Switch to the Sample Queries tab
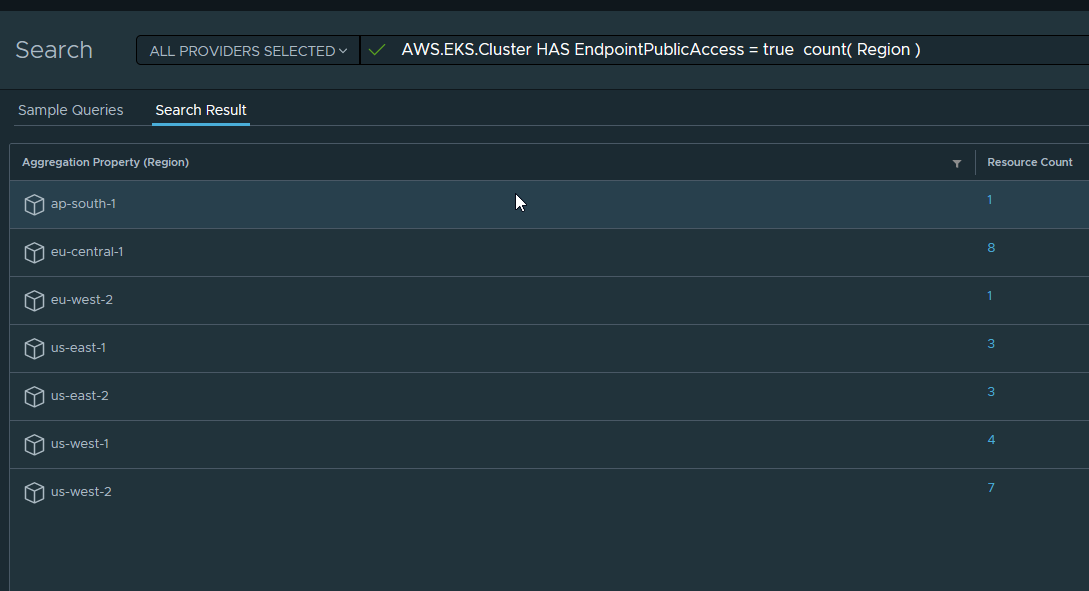This screenshot has height=591, width=1089. coord(71,110)
